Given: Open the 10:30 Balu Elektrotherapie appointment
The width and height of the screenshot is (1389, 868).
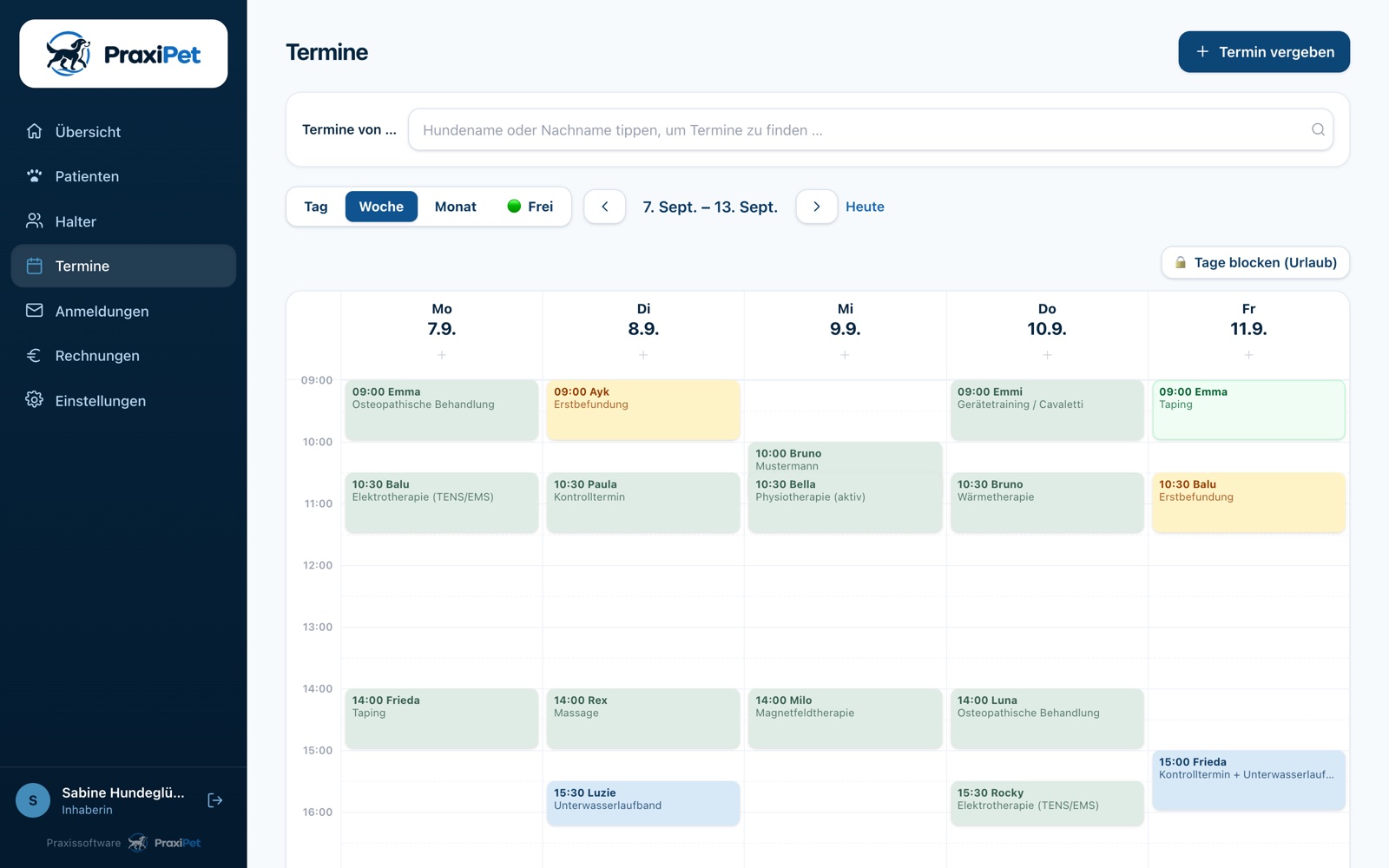Looking at the screenshot, I should (442, 503).
